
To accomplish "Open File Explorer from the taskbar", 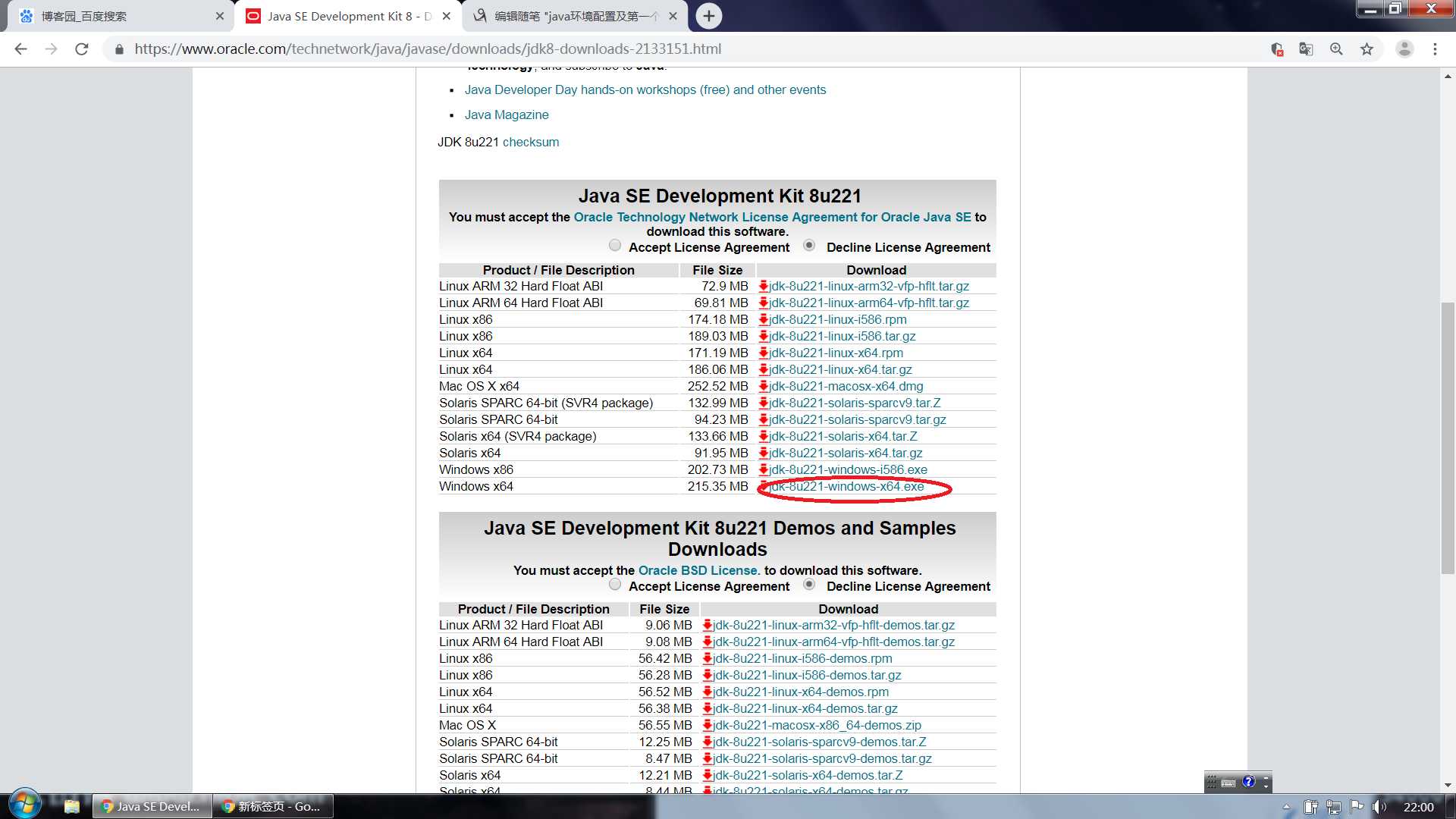I will (72, 806).
